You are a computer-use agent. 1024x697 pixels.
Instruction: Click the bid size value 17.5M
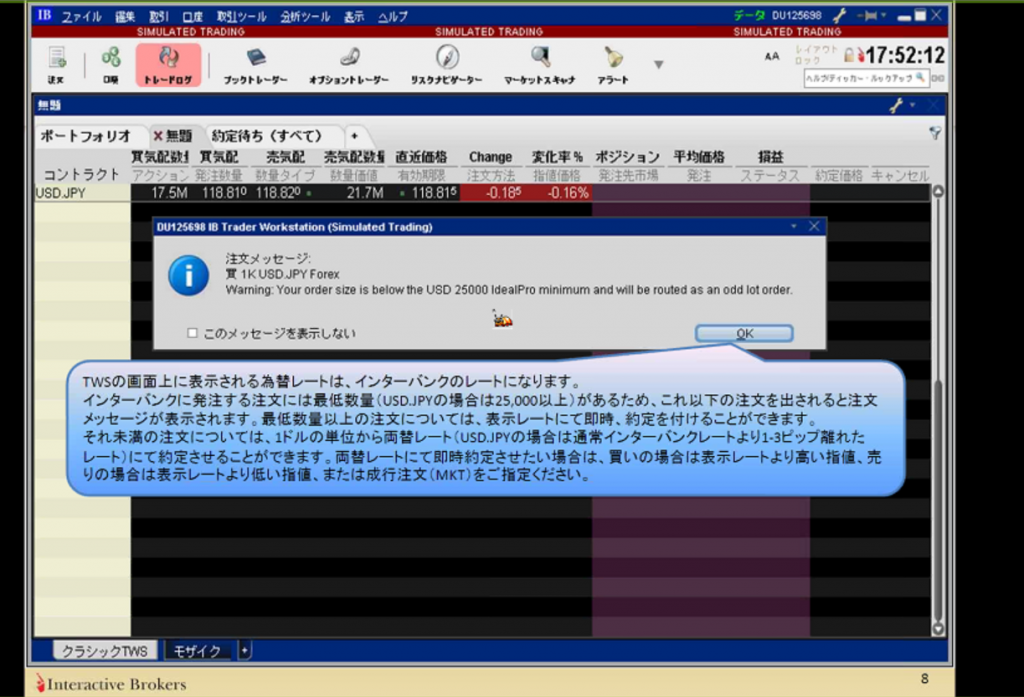pyautogui.click(x=170, y=193)
